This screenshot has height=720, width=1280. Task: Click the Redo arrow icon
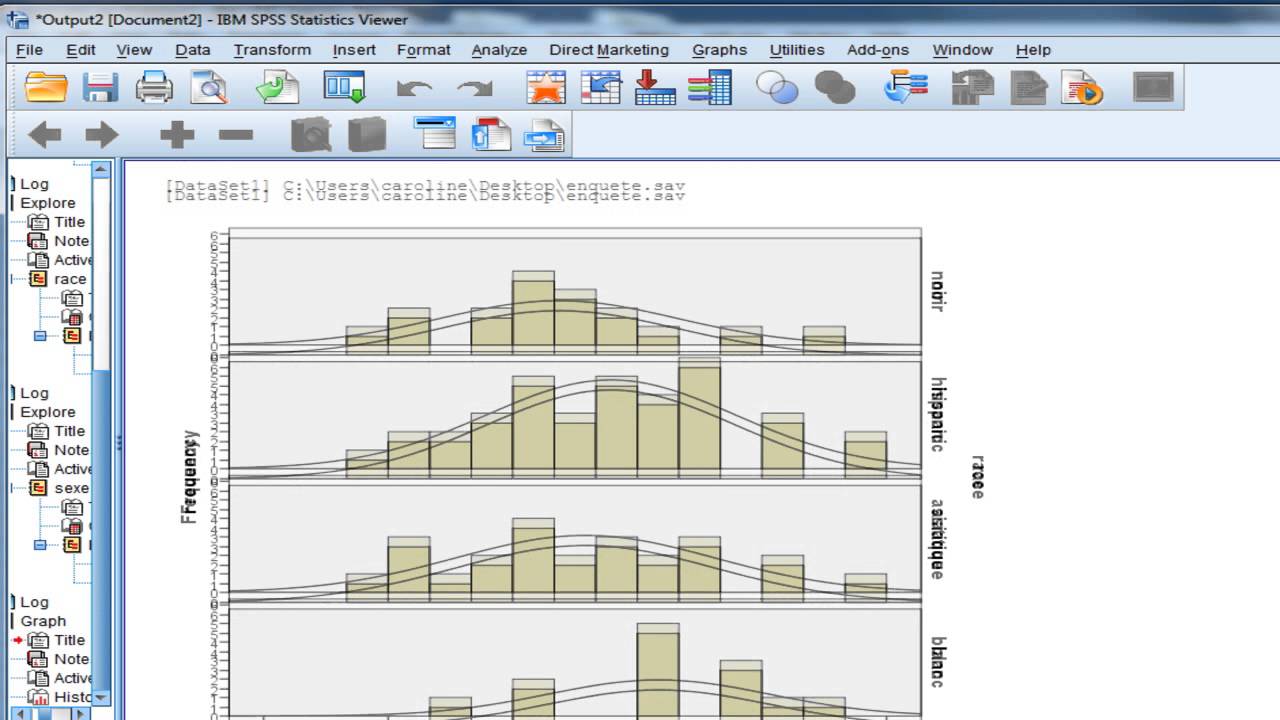click(475, 88)
